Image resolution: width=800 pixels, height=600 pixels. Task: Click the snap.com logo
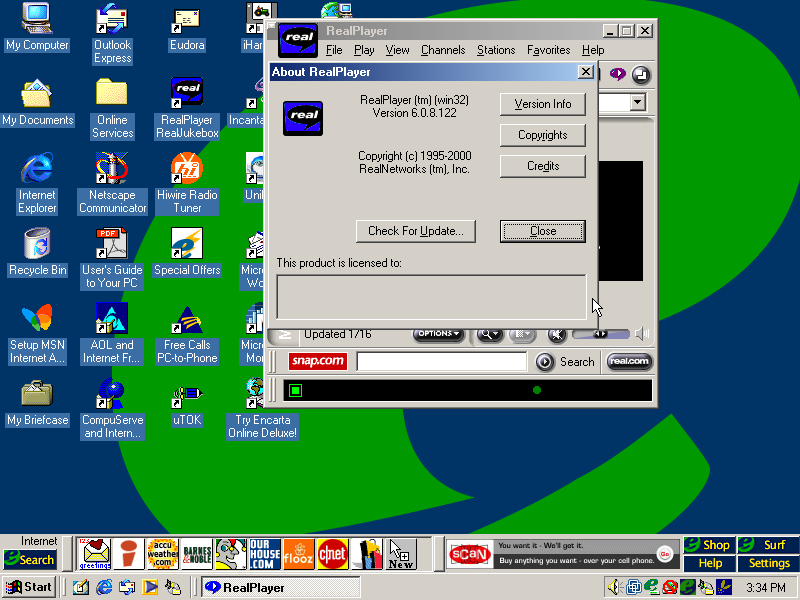click(x=317, y=362)
